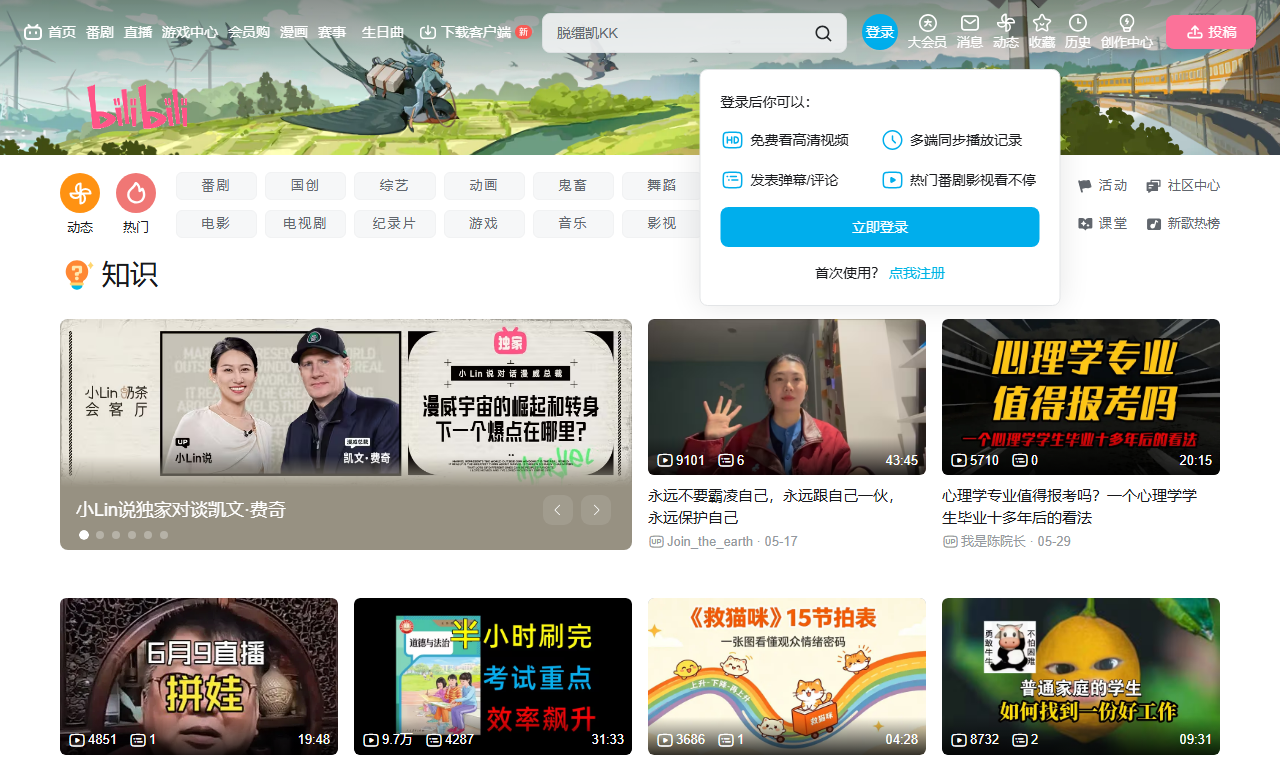Open the 43:45 永远不要霸凌自己 video thumbnail
Screen dimensions: 1280x768
click(787, 397)
